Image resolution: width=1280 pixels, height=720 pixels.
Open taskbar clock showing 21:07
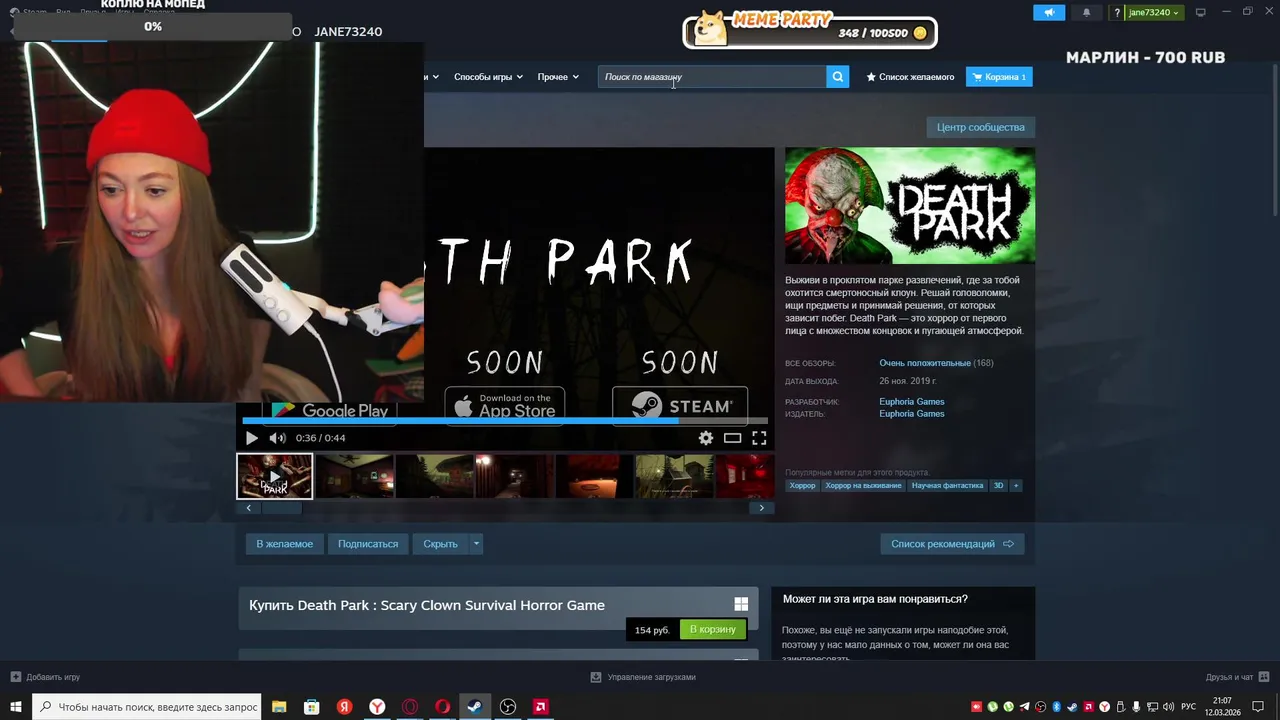(1222, 707)
